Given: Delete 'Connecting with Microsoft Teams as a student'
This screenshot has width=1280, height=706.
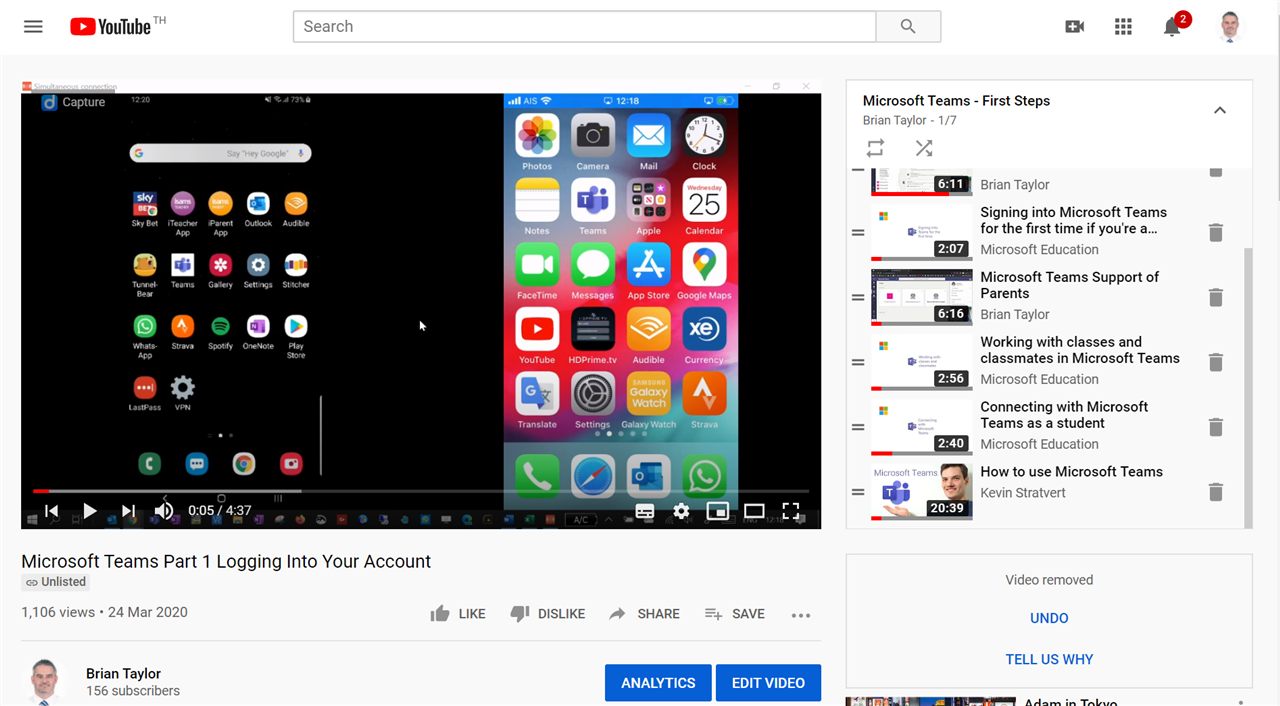Looking at the screenshot, I should click(1216, 427).
